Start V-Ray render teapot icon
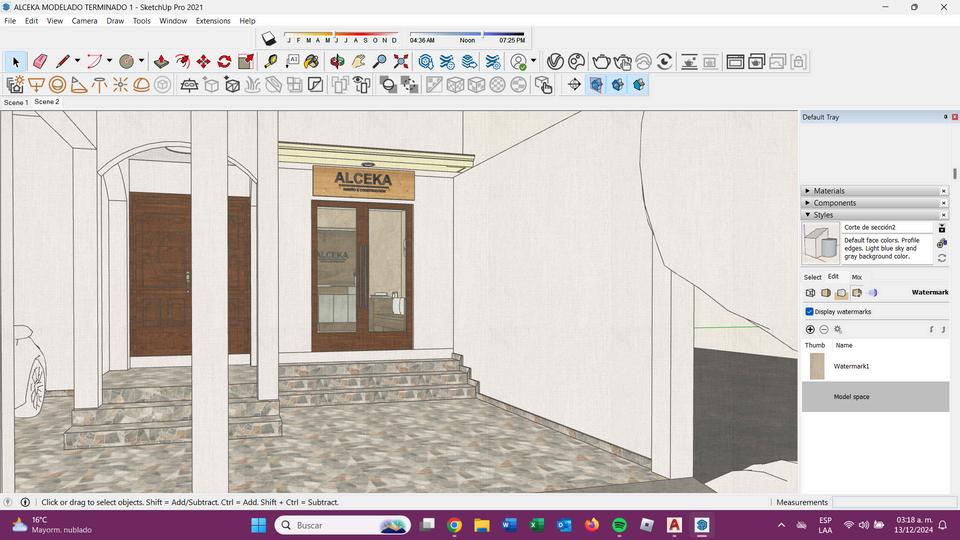The image size is (960, 540). [600, 62]
